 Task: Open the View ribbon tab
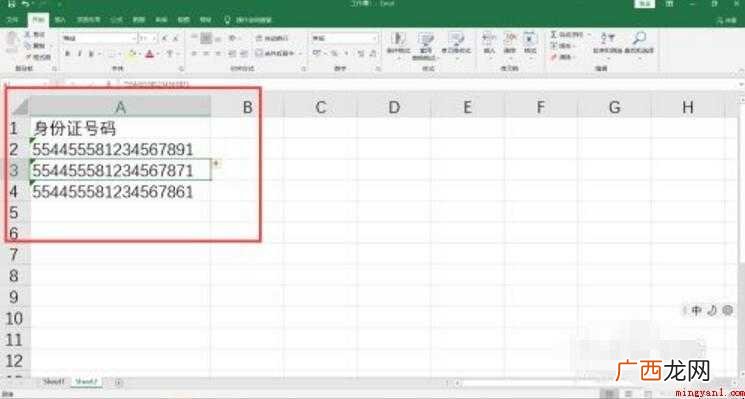click(184, 20)
